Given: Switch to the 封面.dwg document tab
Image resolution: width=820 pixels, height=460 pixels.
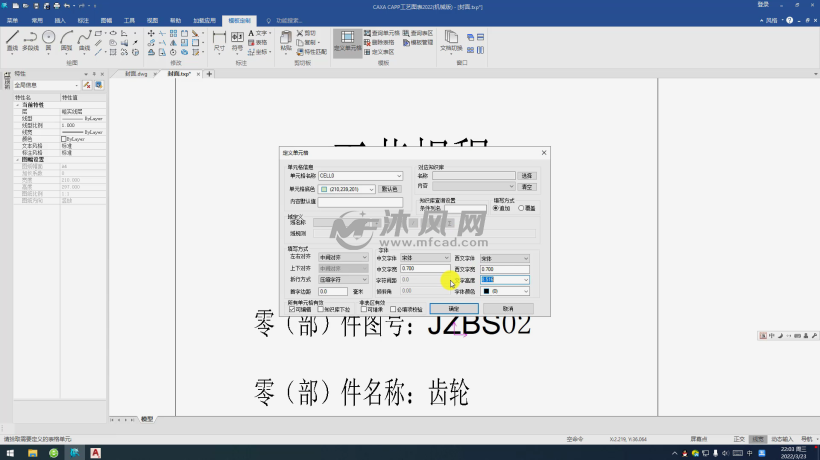Looking at the screenshot, I should [136, 74].
